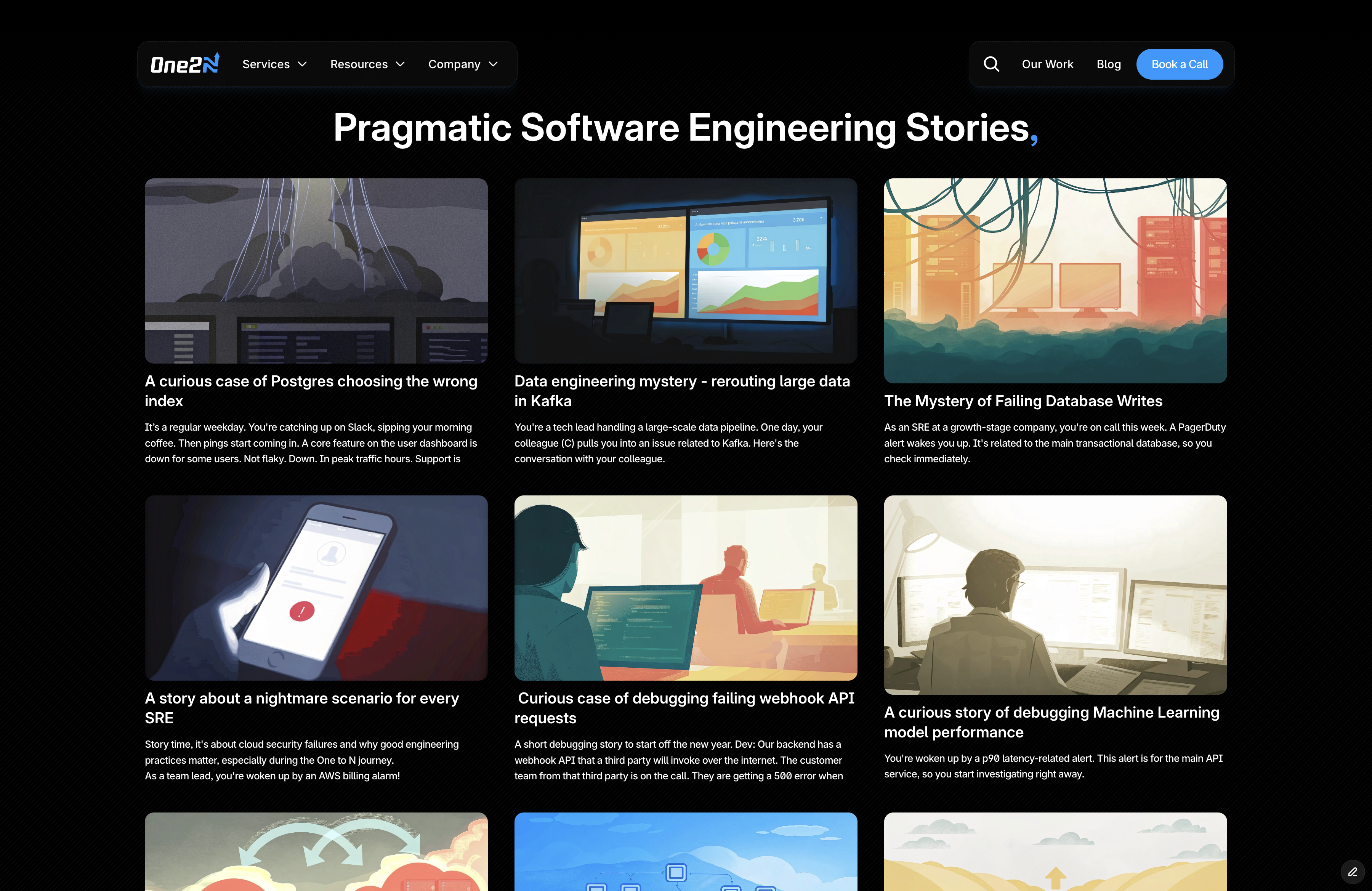The height and width of the screenshot is (891, 1372).
Task: Click the thumbnail with curved arrows over clouds
Action: (x=316, y=852)
